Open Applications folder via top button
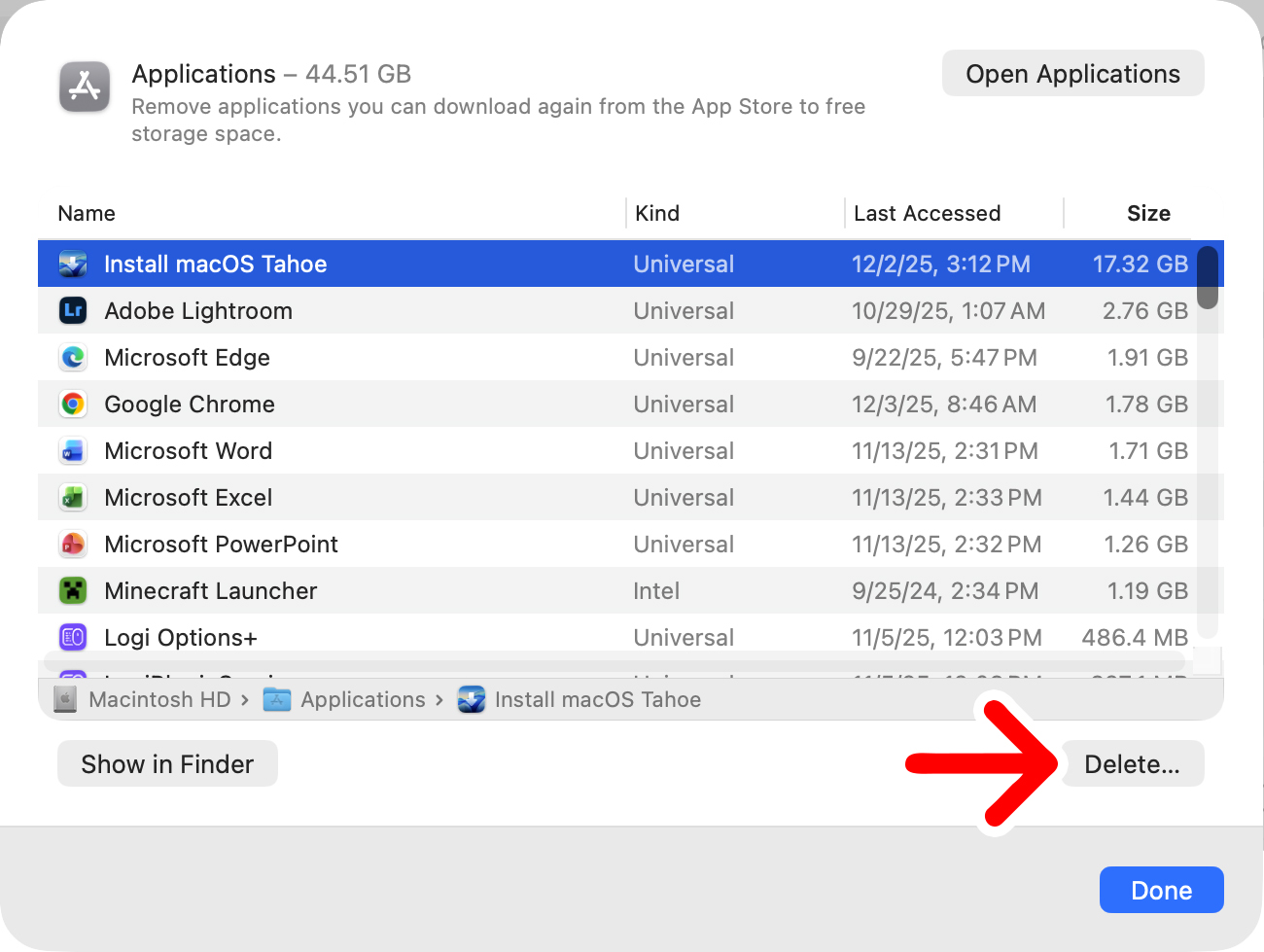 pos(1072,74)
